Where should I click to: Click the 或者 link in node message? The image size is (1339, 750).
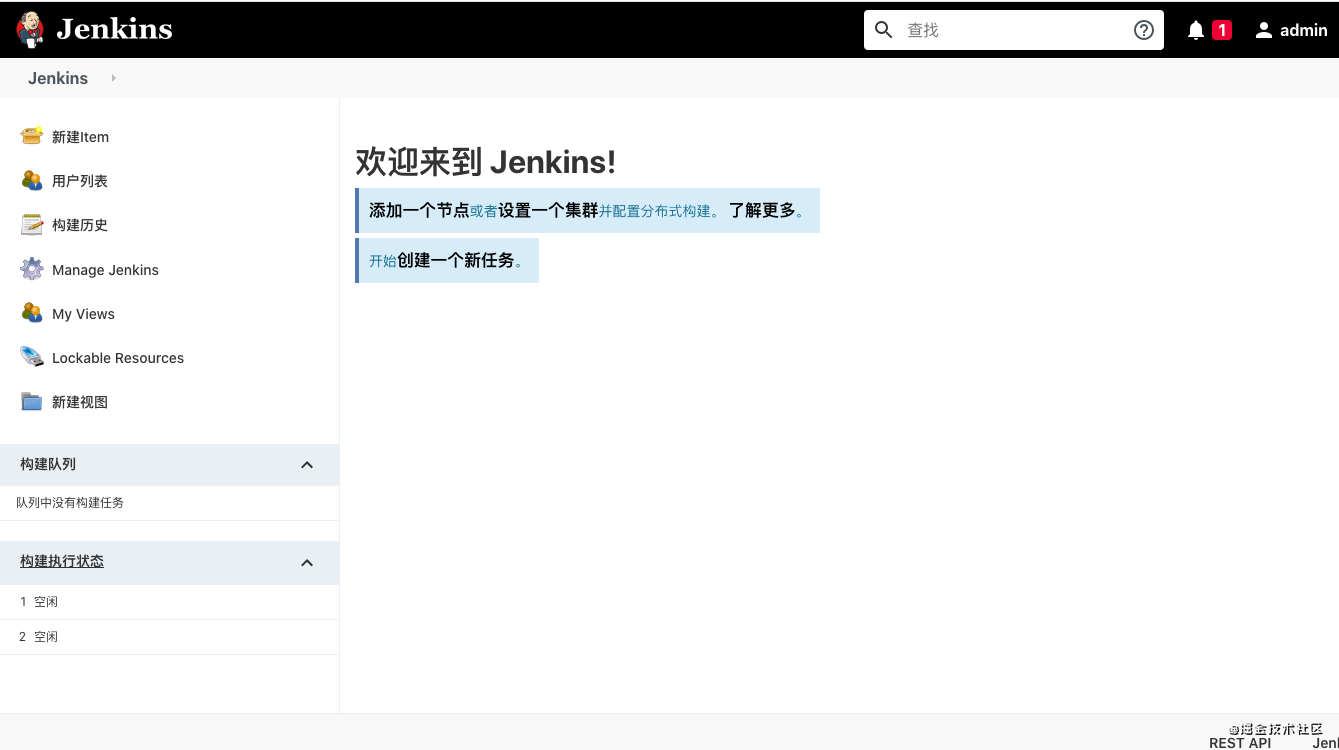[x=484, y=211]
